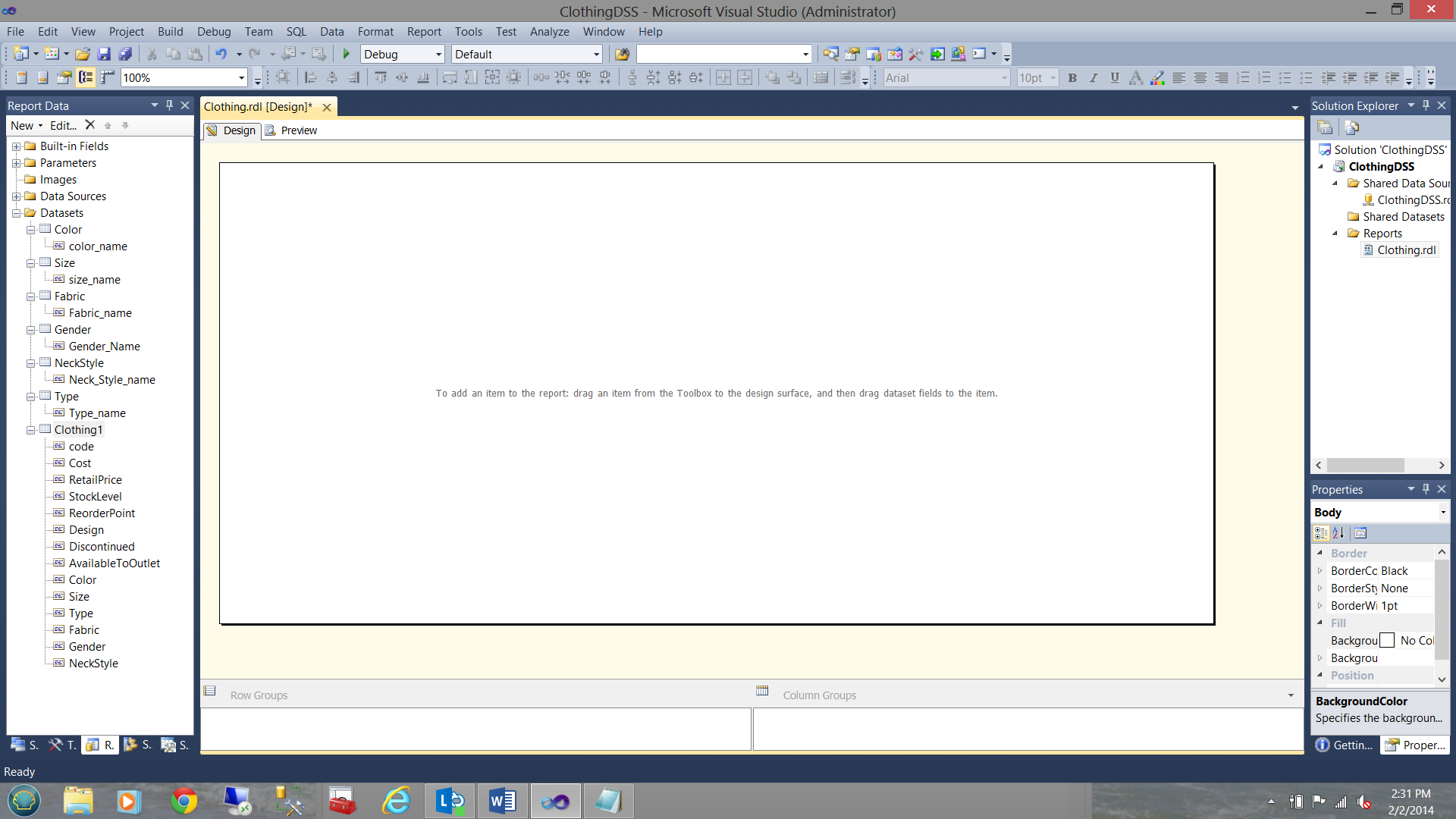Select the RetailPrice field in Clothing1
Viewport: 1456px width, 819px height.
click(95, 480)
